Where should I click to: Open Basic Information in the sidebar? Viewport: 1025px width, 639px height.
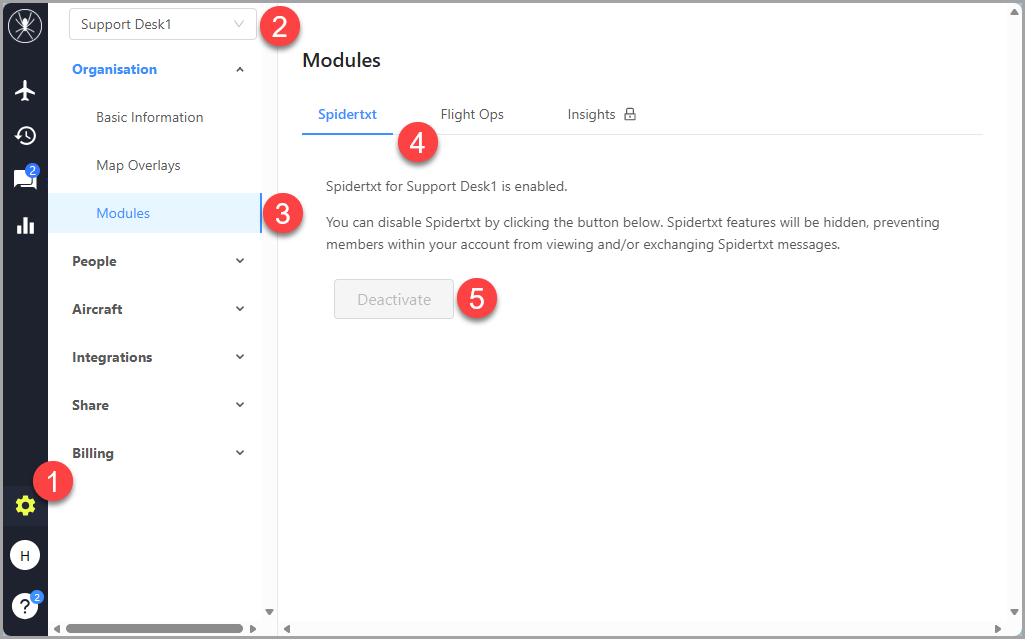150,117
